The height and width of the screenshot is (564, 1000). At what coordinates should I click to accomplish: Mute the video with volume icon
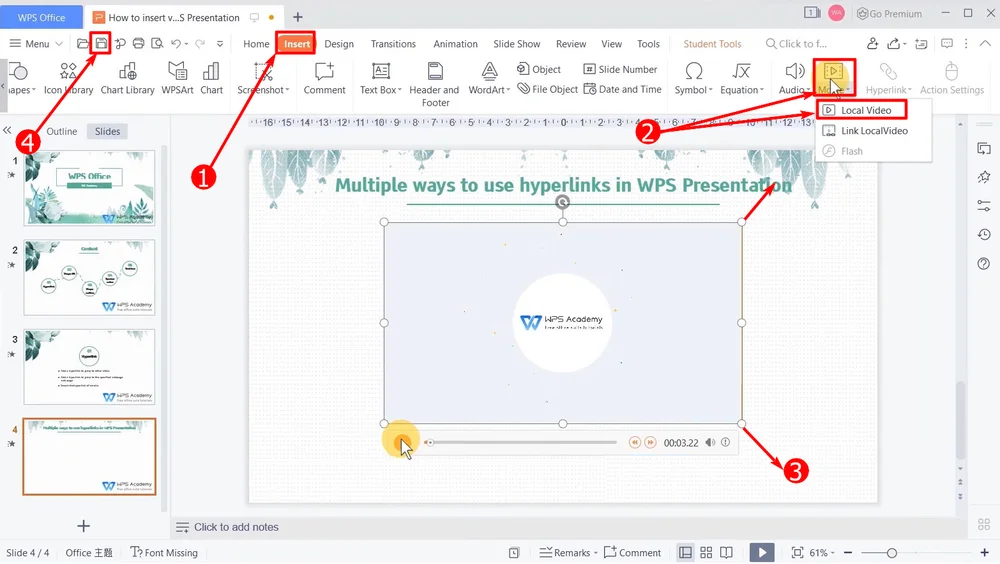tap(710, 442)
